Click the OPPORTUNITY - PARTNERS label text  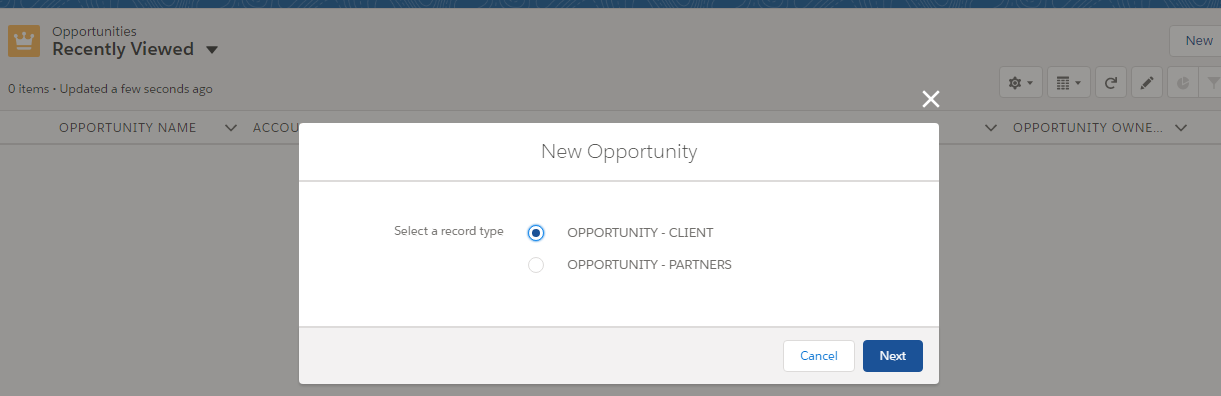pyautogui.click(x=649, y=265)
